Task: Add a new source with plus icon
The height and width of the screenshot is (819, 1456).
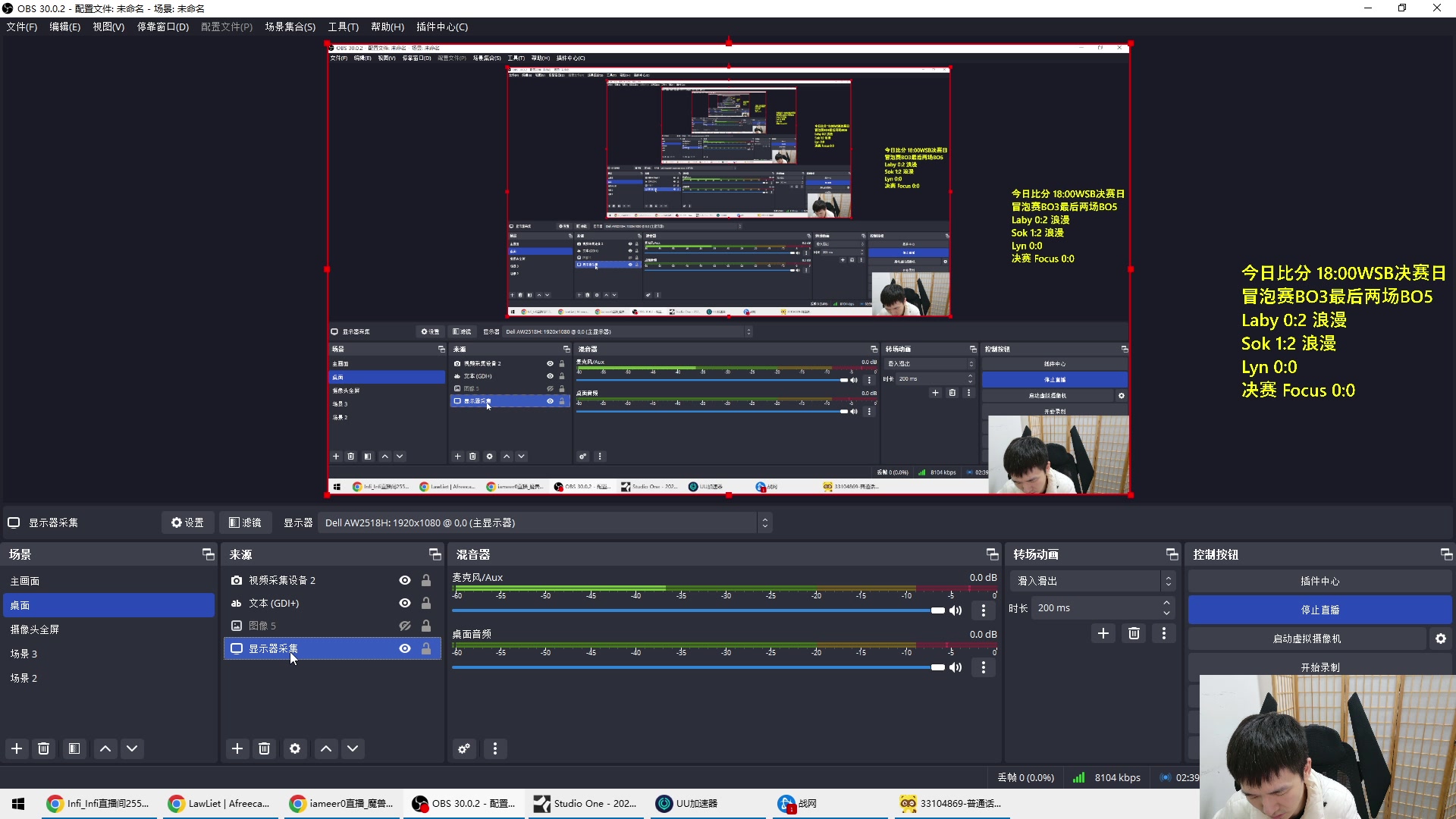Action: point(237,748)
